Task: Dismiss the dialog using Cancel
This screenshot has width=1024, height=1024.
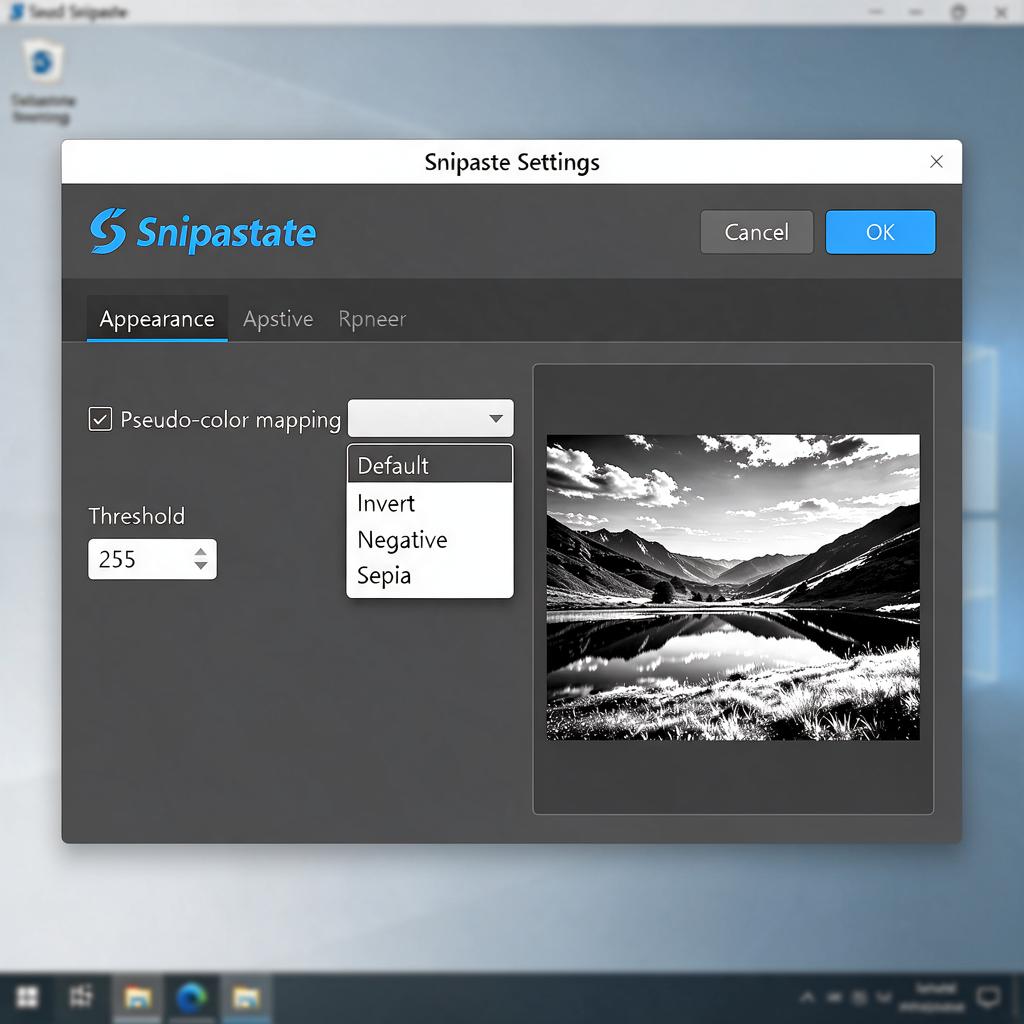Action: pos(756,232)
